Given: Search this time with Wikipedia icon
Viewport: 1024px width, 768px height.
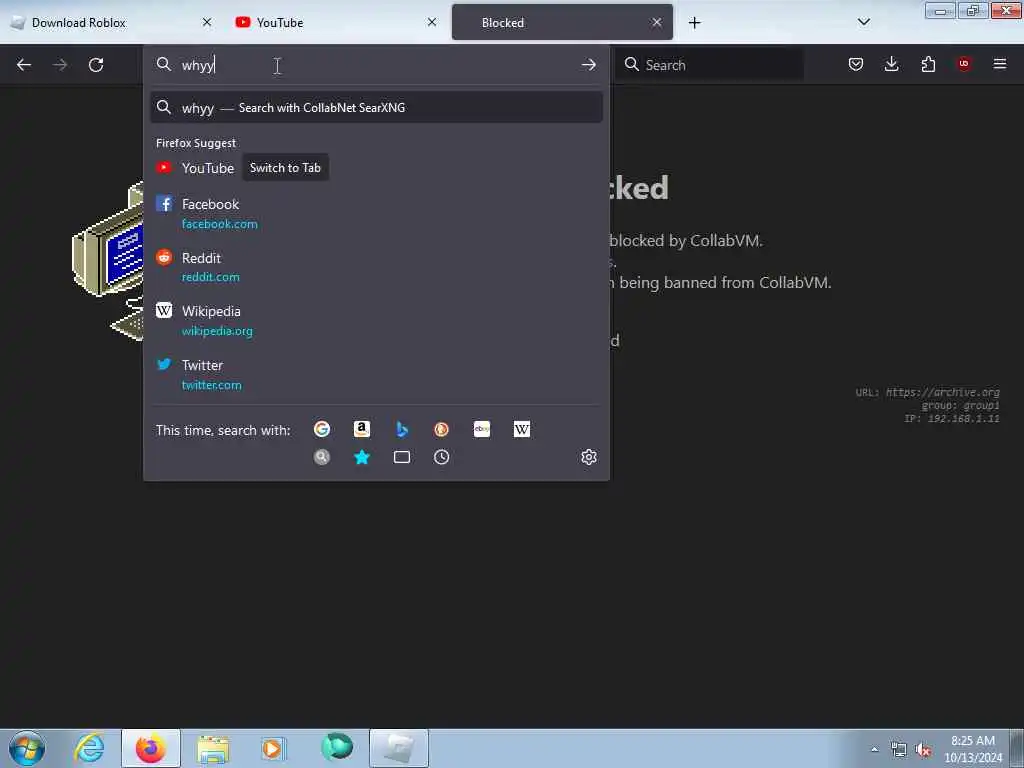Looking at the screenshot, I should (522, 429).
